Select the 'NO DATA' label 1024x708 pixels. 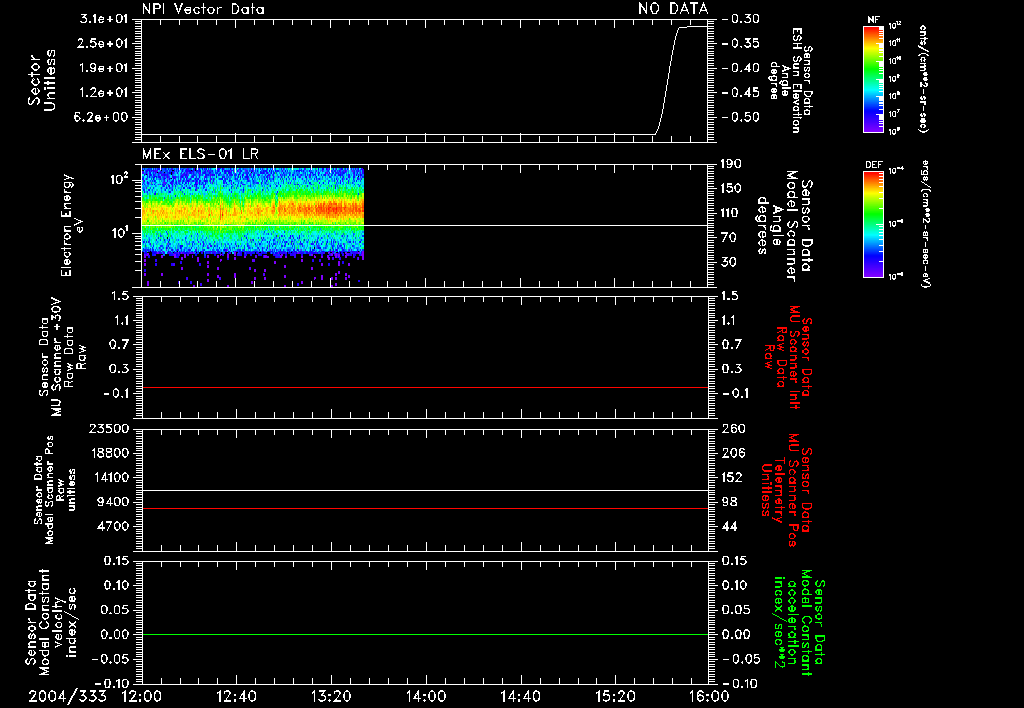tap(673, 9)
